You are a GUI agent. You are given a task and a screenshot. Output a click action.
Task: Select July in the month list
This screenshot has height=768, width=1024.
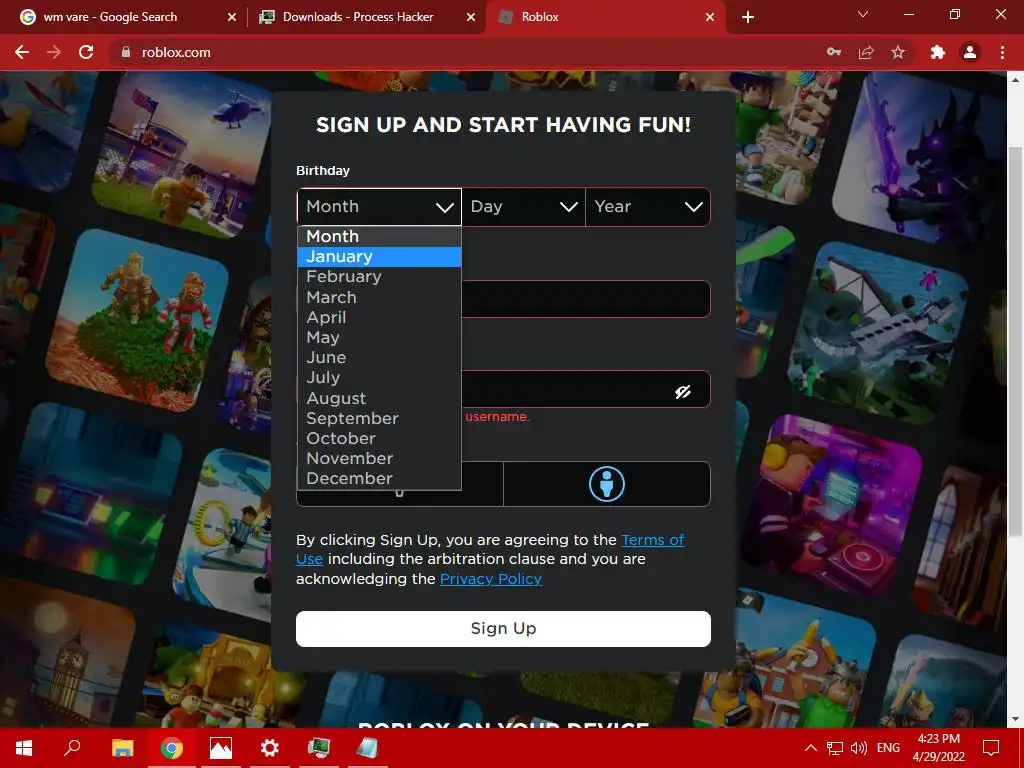pos(379,377)
